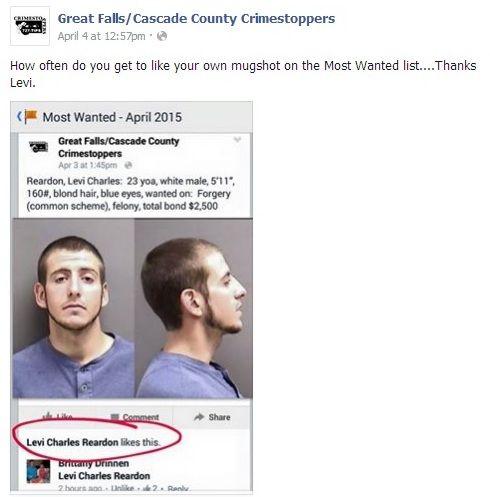Click Reply under the comment
This screenshot has width=490, height=497.
pyautogui.click(x=178, y=489)
